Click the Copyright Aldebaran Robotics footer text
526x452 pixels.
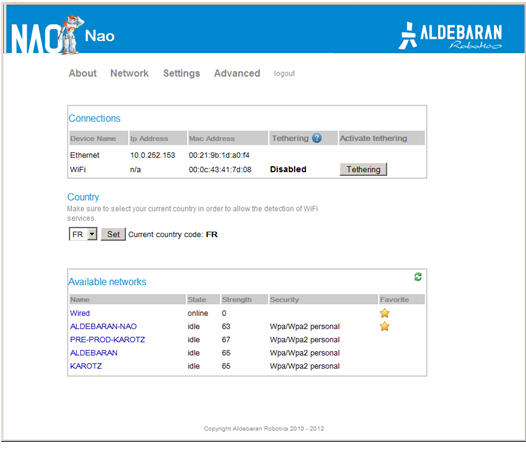coord(264,429)
